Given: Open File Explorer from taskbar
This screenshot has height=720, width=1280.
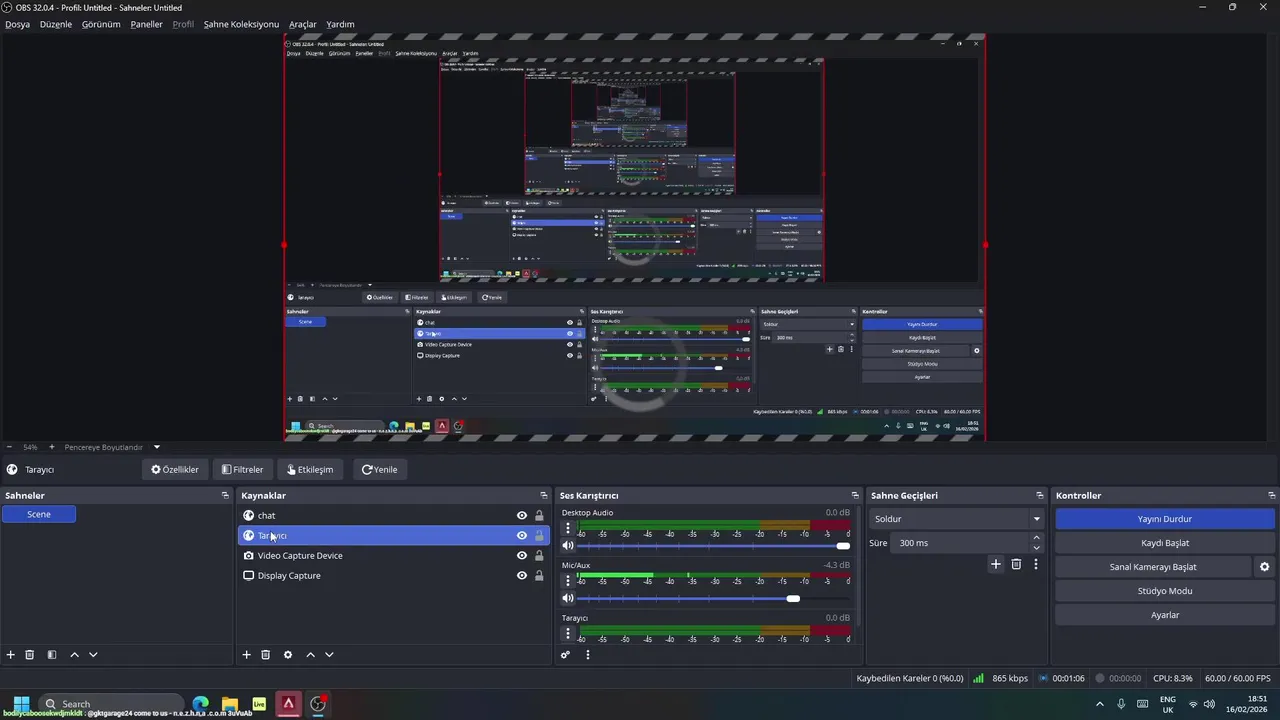Looking at the screenshot, I should pos(230,704).
